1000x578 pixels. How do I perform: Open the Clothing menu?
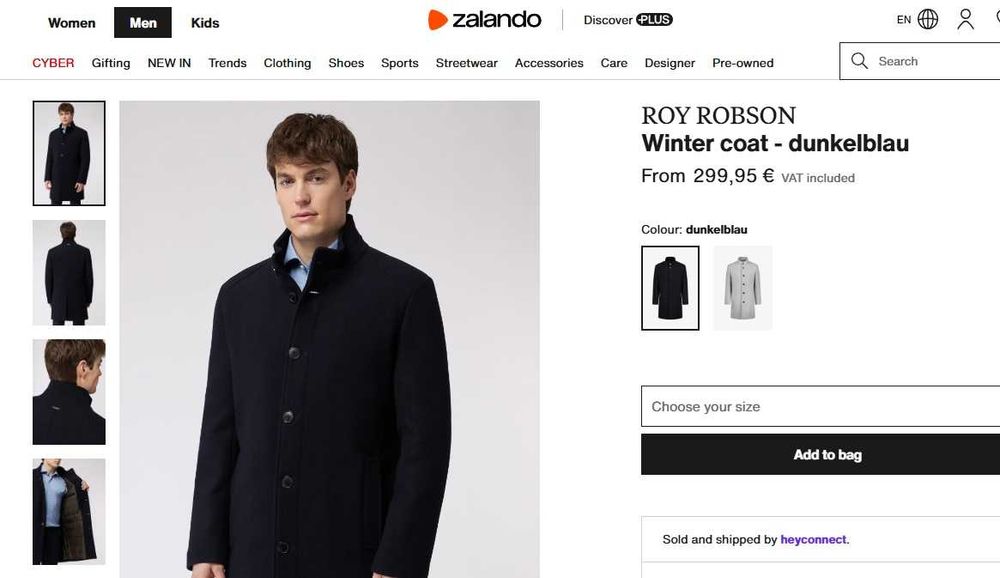(287, 63)
